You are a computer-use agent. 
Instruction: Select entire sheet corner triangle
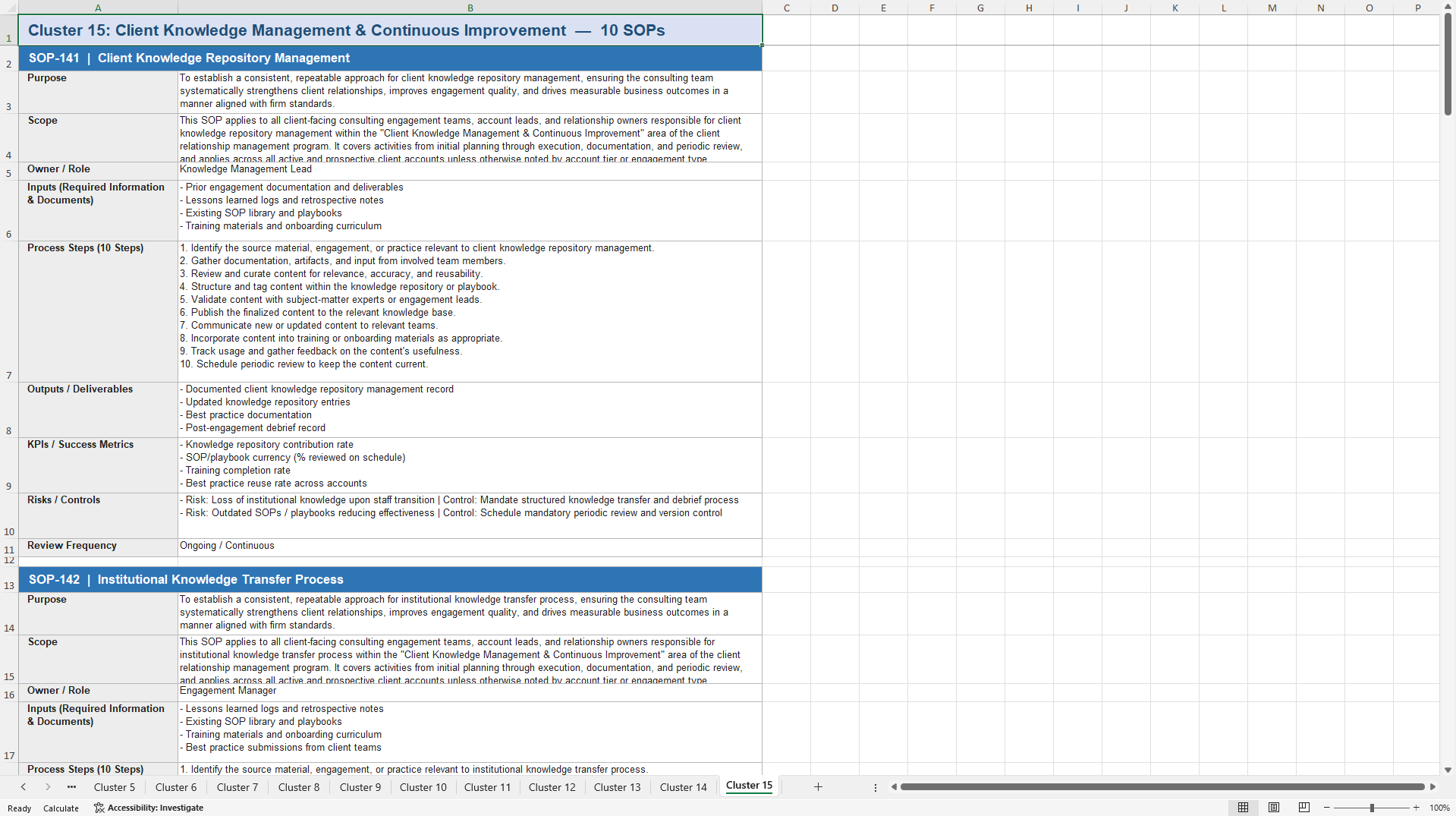[9, 8]
